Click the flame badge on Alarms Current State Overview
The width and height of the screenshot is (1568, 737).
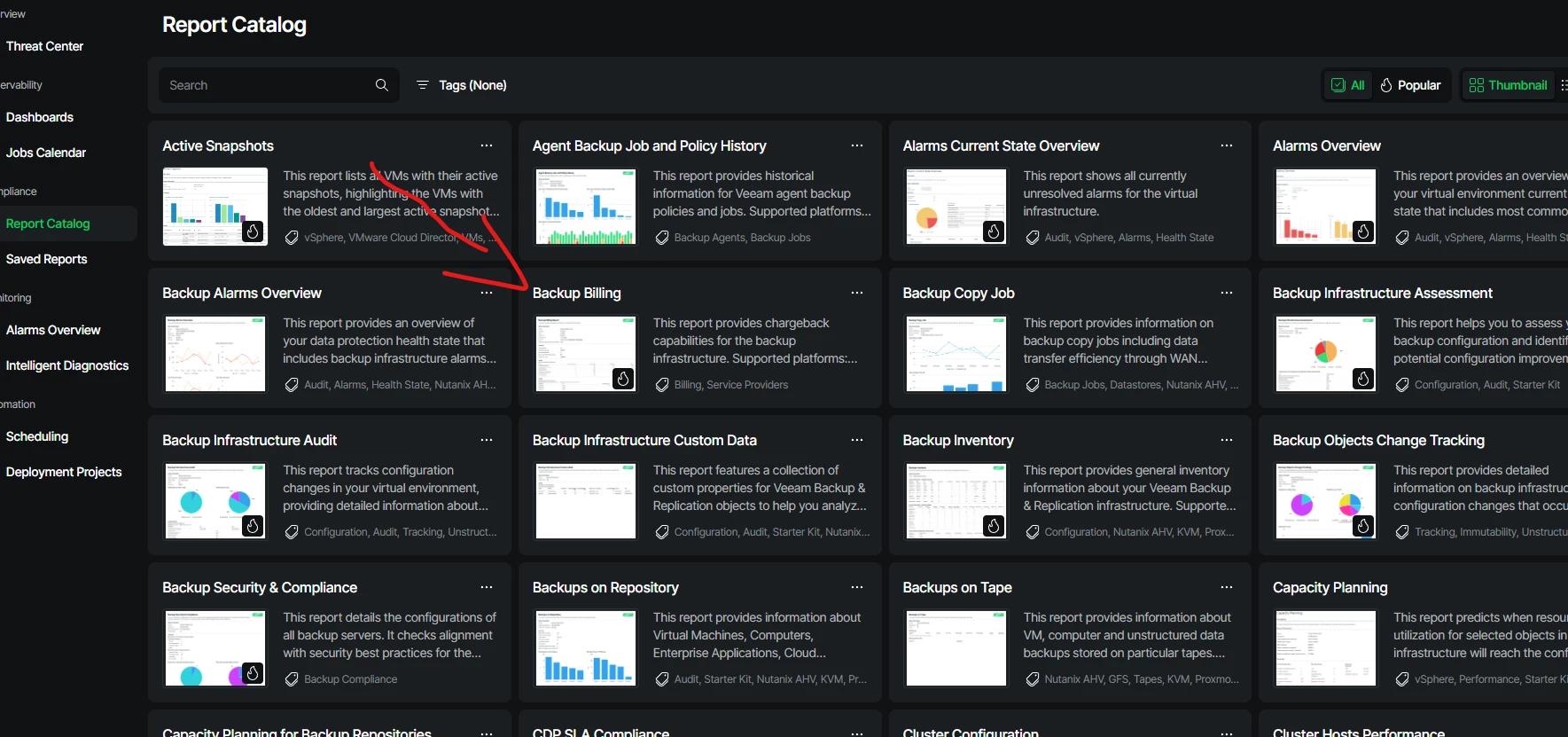[x=994, y=231]
